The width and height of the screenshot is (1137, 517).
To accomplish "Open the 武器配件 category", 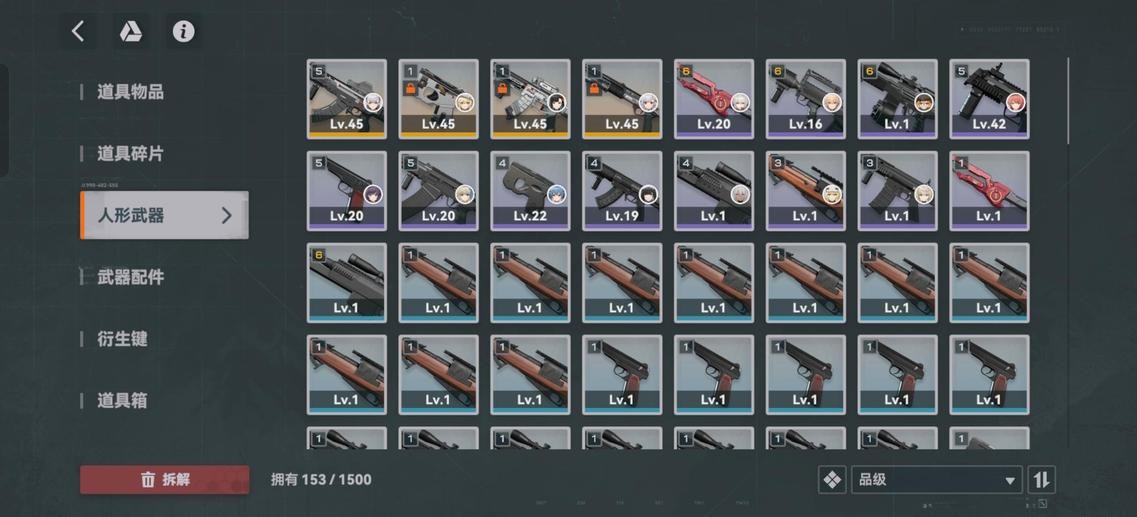I will click(x=131, y=277).
